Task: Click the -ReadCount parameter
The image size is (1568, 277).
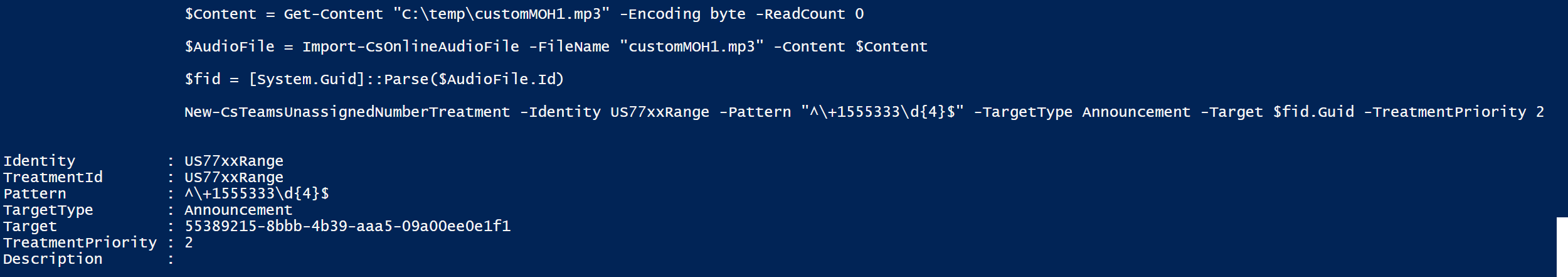Action: 800,14
